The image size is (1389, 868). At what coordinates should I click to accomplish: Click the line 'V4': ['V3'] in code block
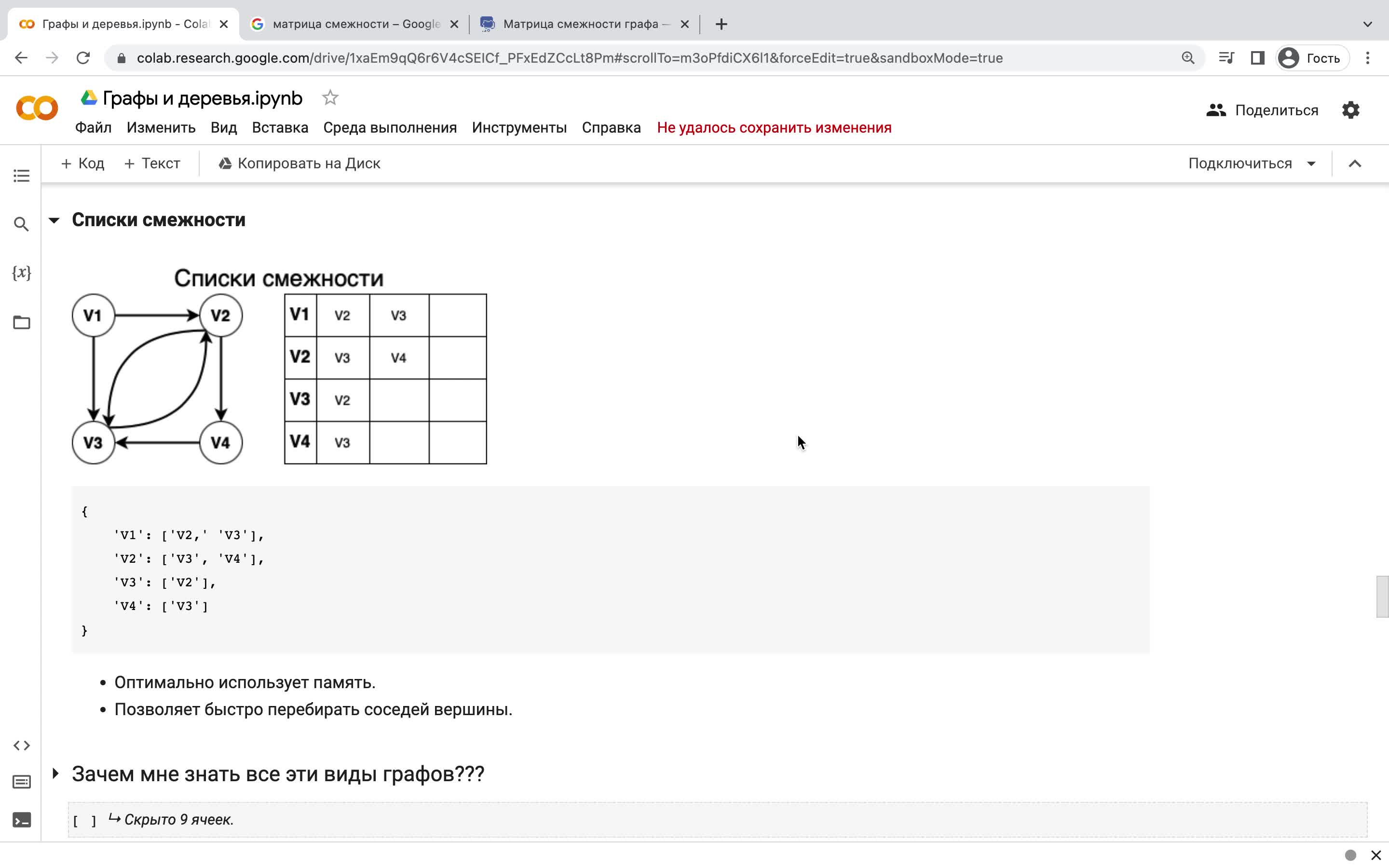pyautogui.click(x=161, y=606)
